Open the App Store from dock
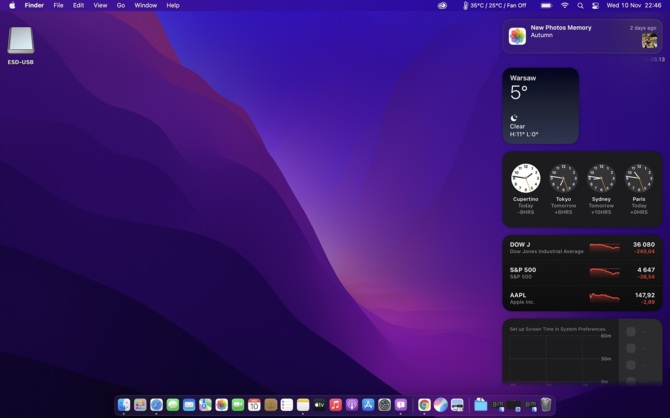 click(x=368, y=405)
